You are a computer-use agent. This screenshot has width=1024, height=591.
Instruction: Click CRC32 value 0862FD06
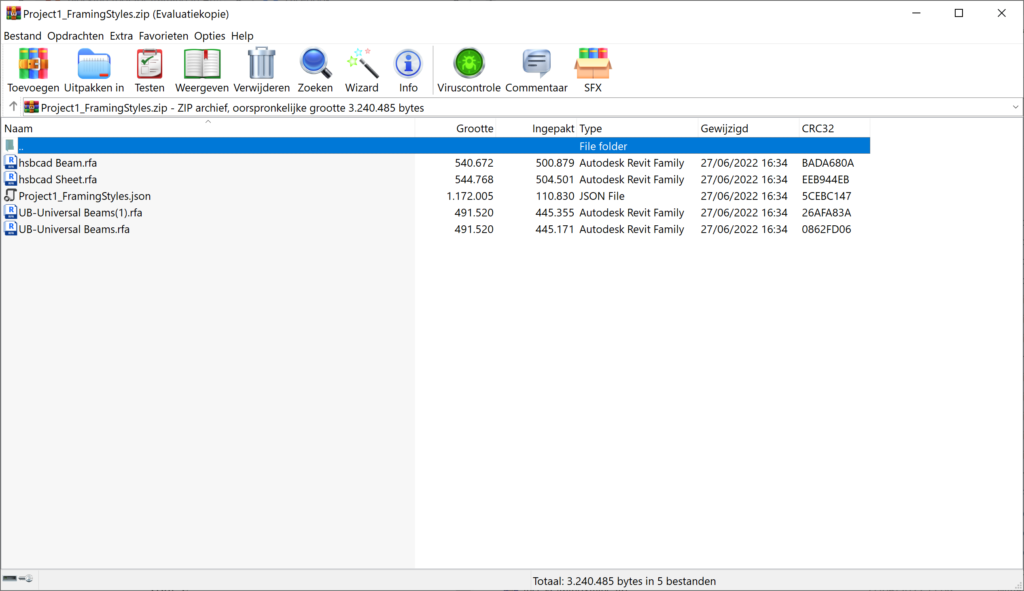[x=826, y=229]
